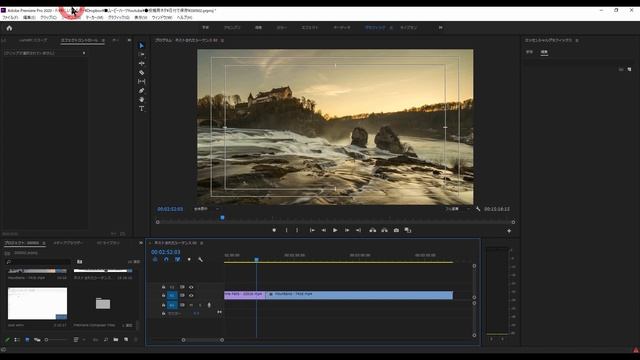Open the File menu in menu bar

(10, 18)
